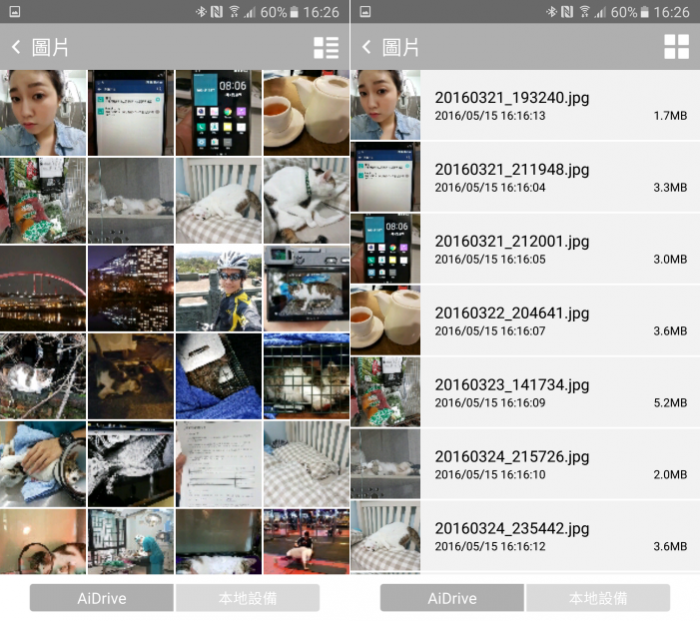Tap thumbnail next to 20160323_141734.jpg
700x621 pixels.
(x=385, y=392)
